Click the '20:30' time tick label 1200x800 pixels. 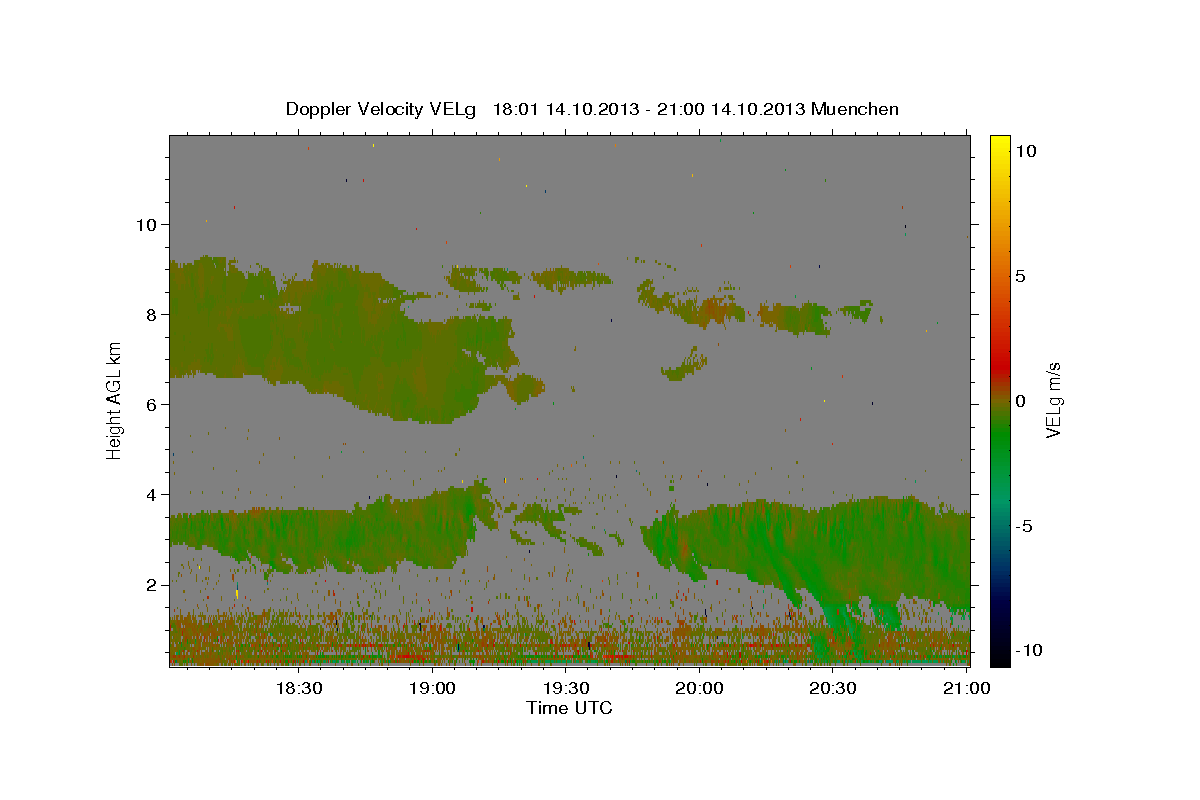pos(832,688)
